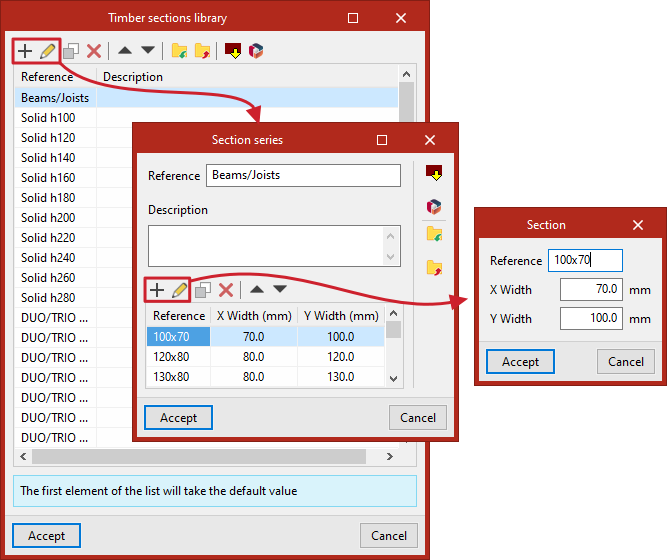Click the Reference field showing Beams/Joists

[303, 175]
